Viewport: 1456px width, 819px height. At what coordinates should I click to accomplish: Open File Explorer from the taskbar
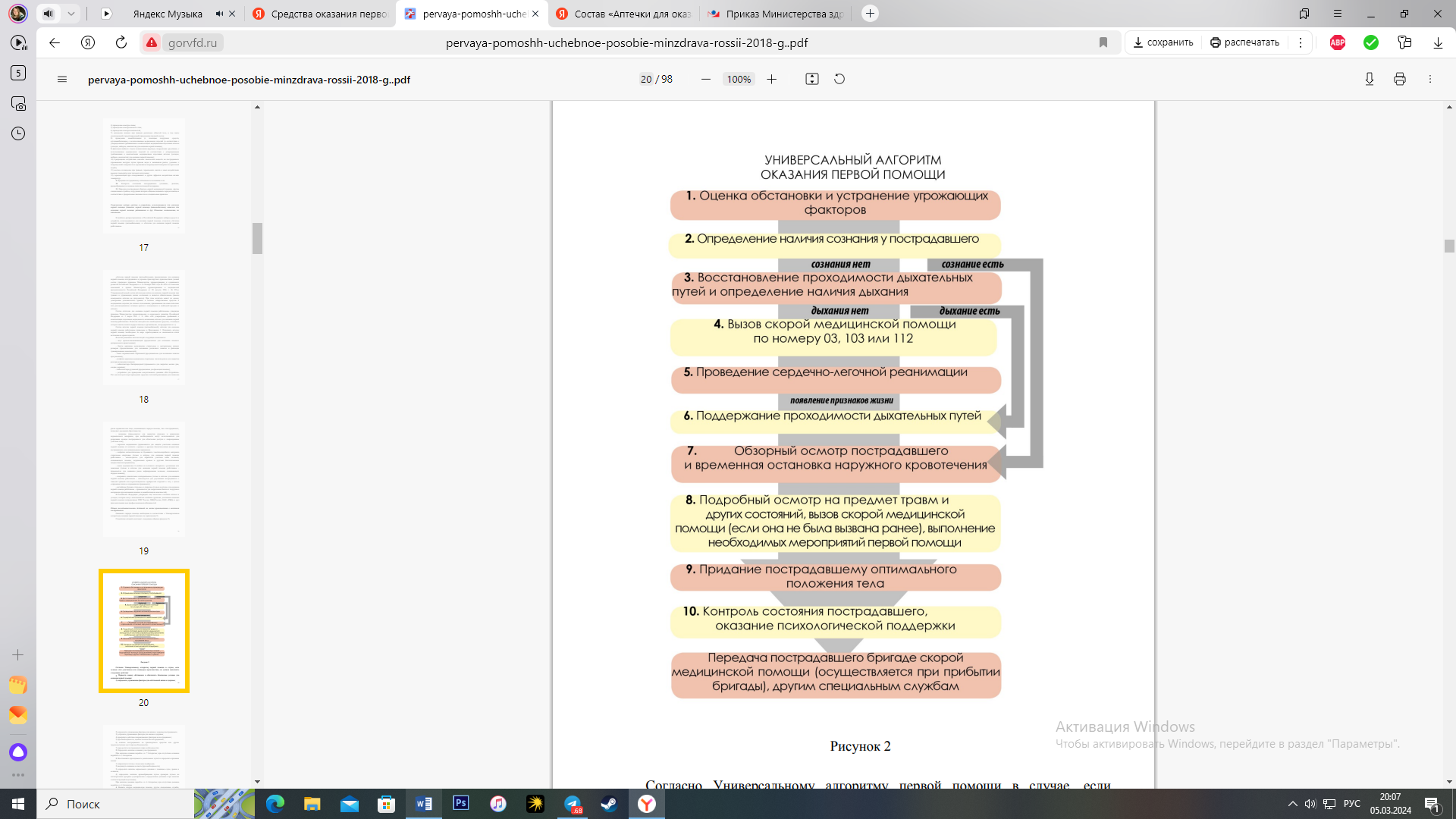[x=312, y=804]
